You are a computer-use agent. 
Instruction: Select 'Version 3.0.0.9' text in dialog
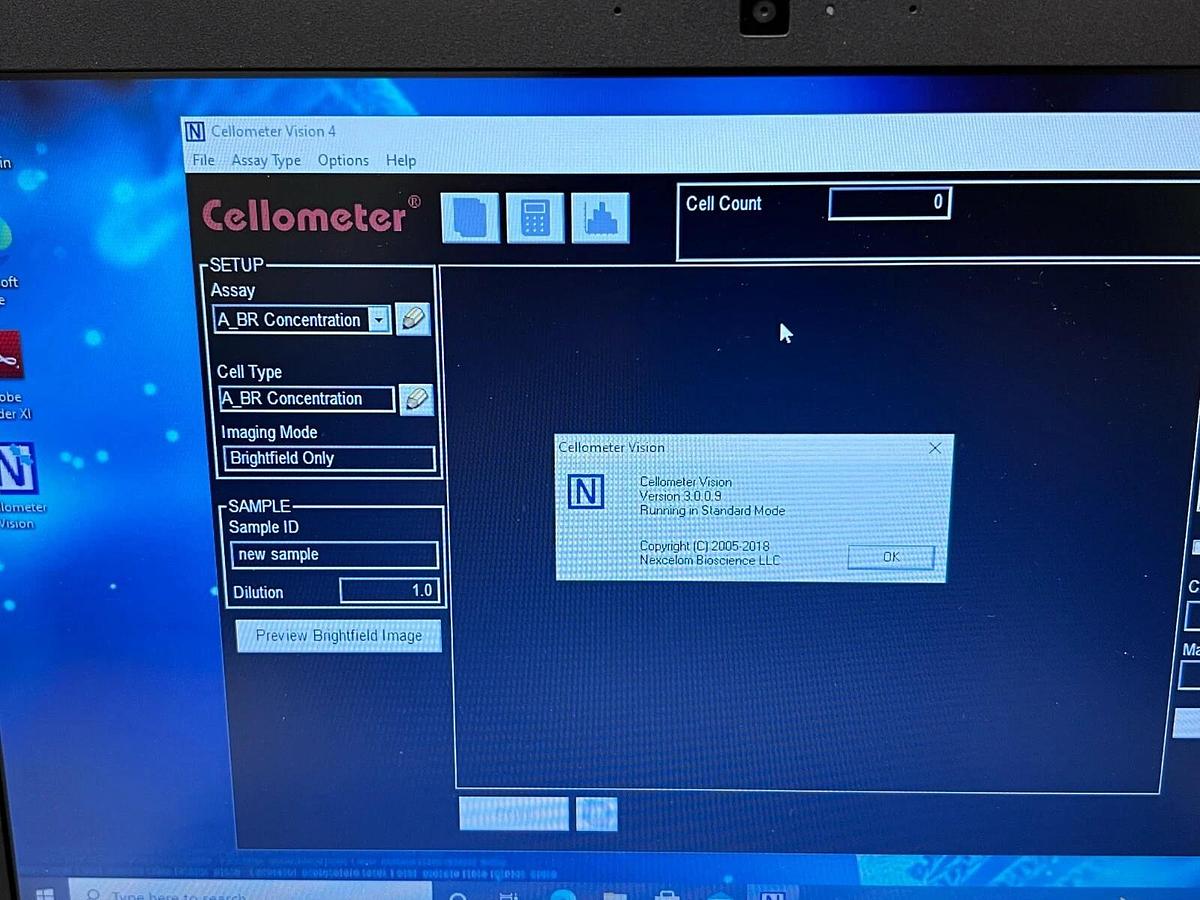[680, 496]
